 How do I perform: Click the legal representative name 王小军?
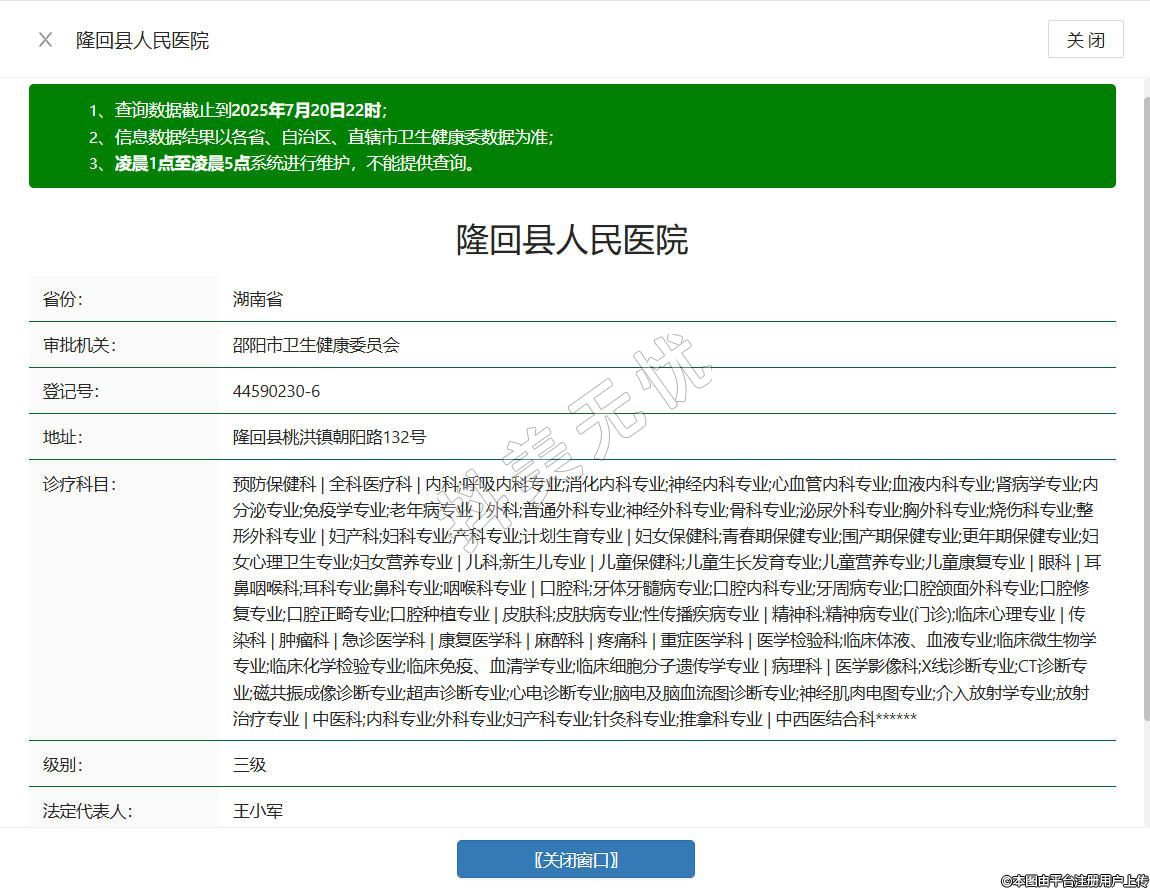pos(258,810)
